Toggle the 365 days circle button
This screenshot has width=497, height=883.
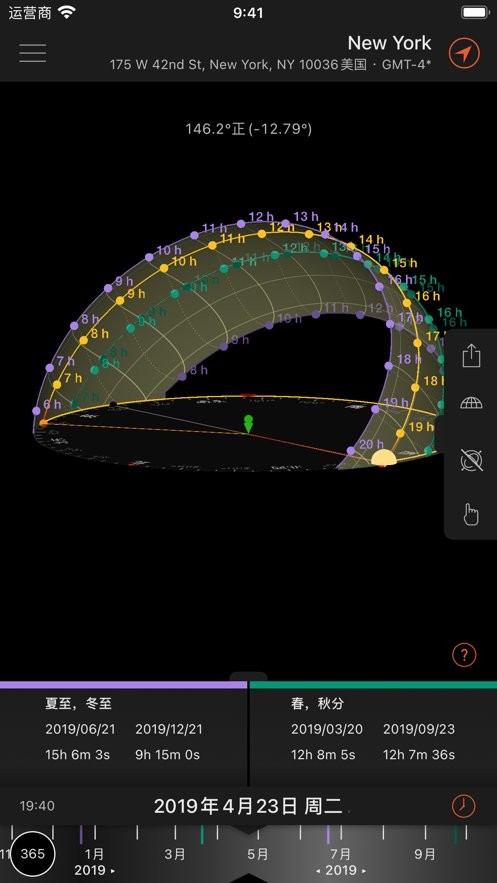click(x=33, y=854)
